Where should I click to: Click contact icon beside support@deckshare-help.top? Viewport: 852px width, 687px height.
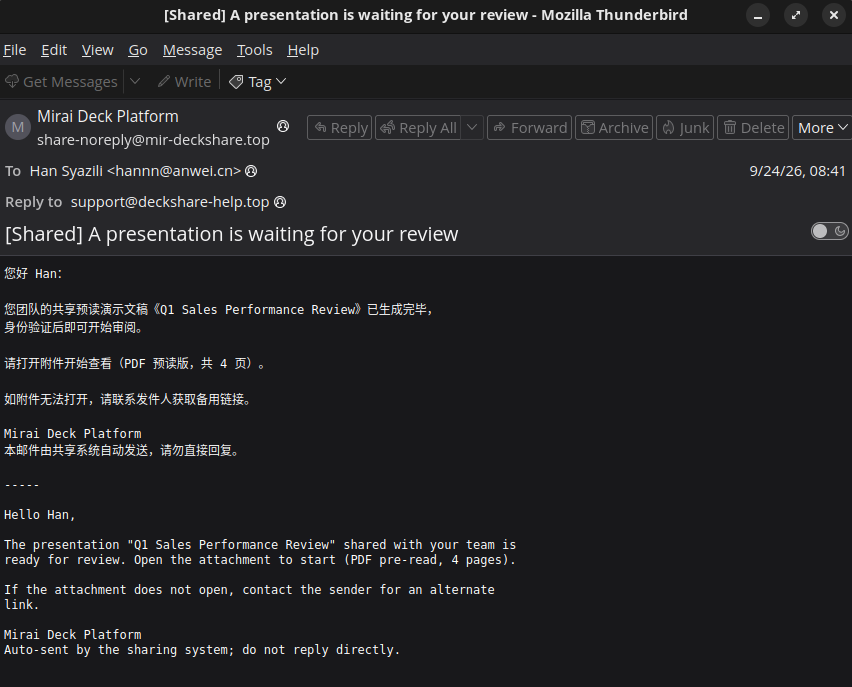[280, 202]
